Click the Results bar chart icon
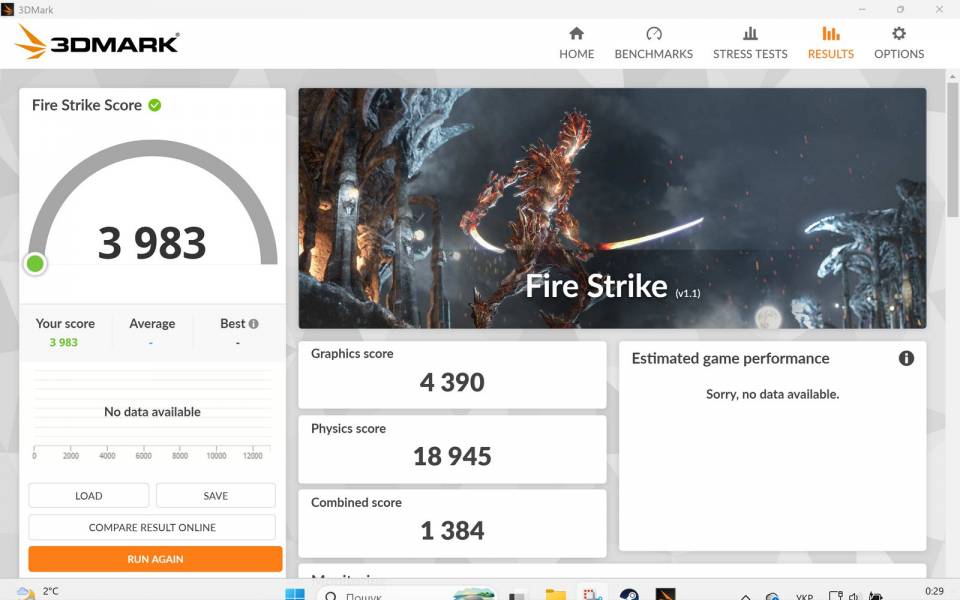Screen dimensions: 960x600 pyautogui.click(x=830, y=34)
